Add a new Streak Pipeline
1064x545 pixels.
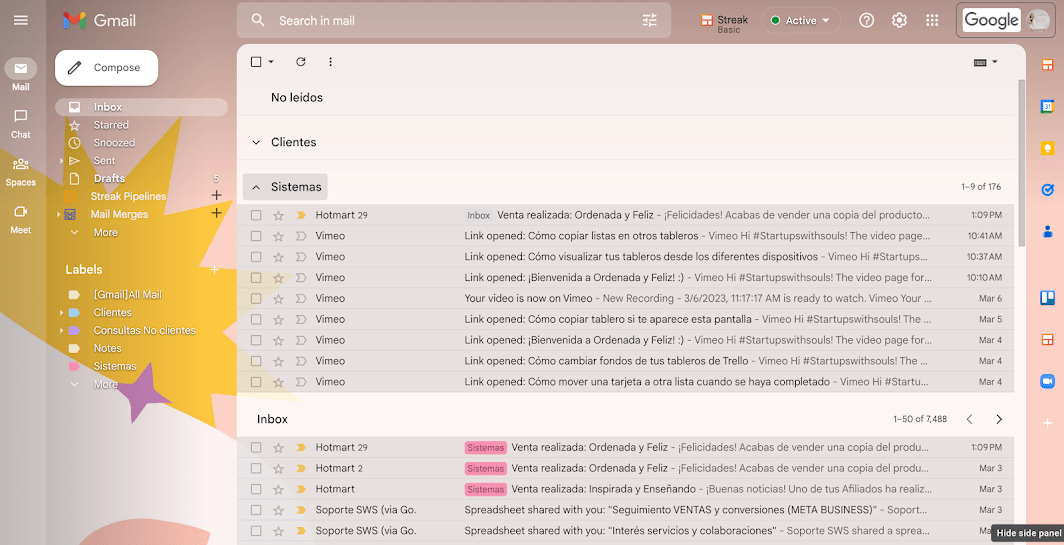(216, 195)
